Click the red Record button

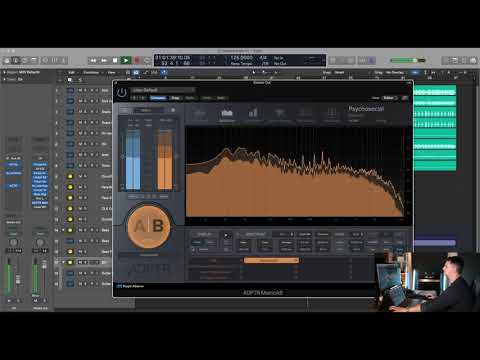tap(136, 60)
